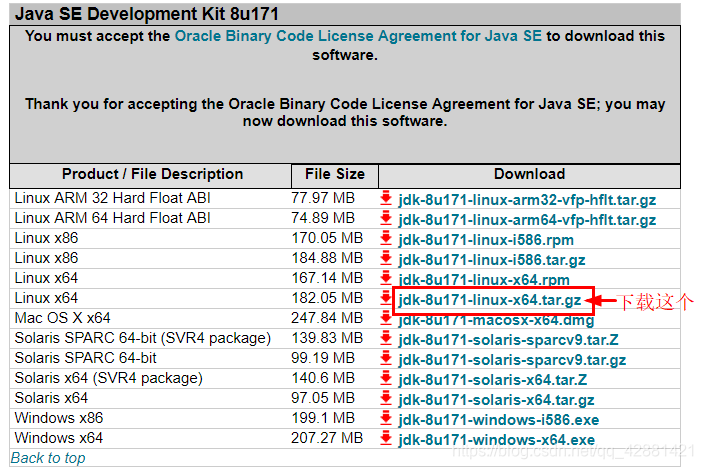Click download arrow icon beside jdk-8u171-linux-i586.tar.gz
Screen dimensions: 703x469
tap(386, 258)
